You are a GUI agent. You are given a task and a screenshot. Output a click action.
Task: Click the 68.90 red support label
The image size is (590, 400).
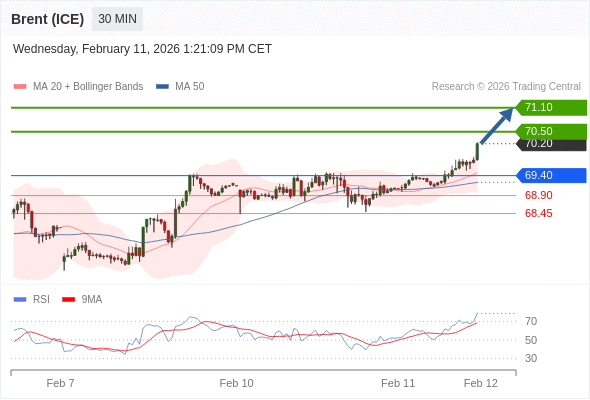tap(538, 195)
